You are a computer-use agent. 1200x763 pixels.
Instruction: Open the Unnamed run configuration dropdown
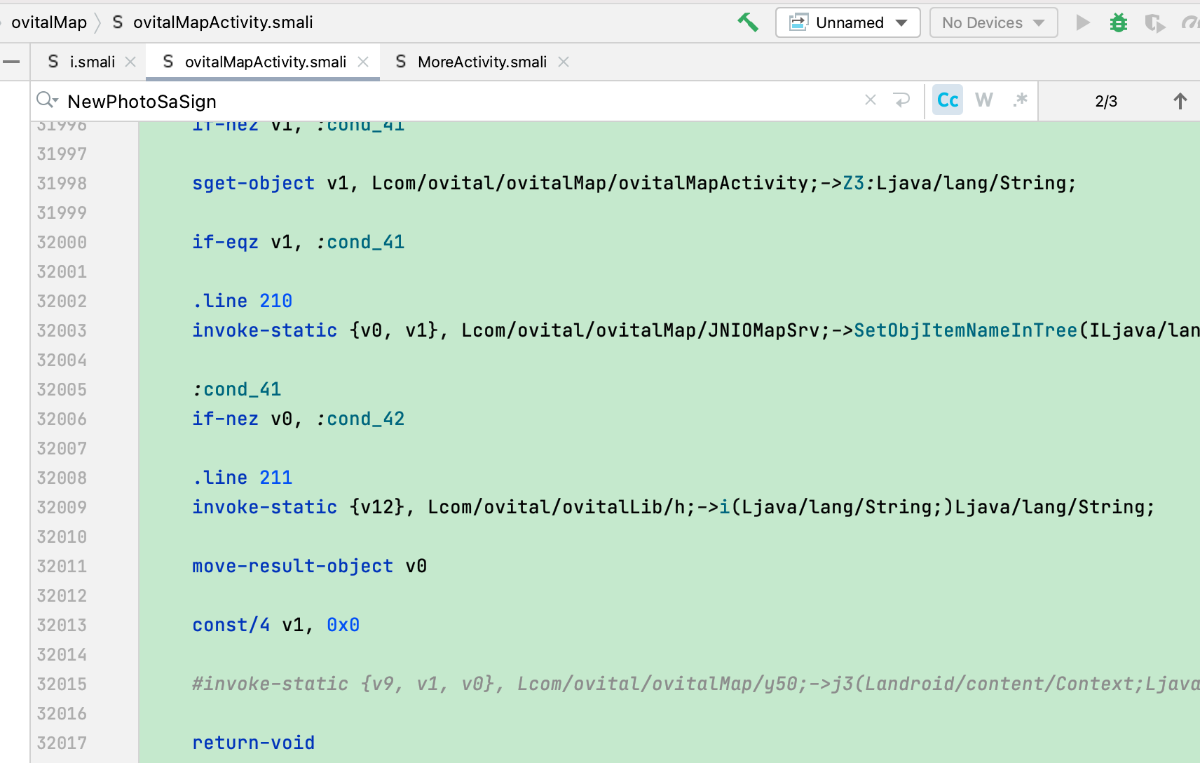(848, 22)
